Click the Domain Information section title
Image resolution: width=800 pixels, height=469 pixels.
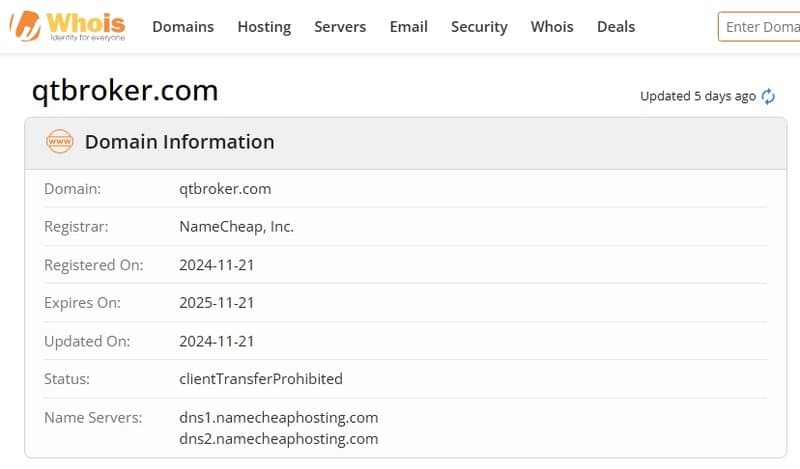180,142
